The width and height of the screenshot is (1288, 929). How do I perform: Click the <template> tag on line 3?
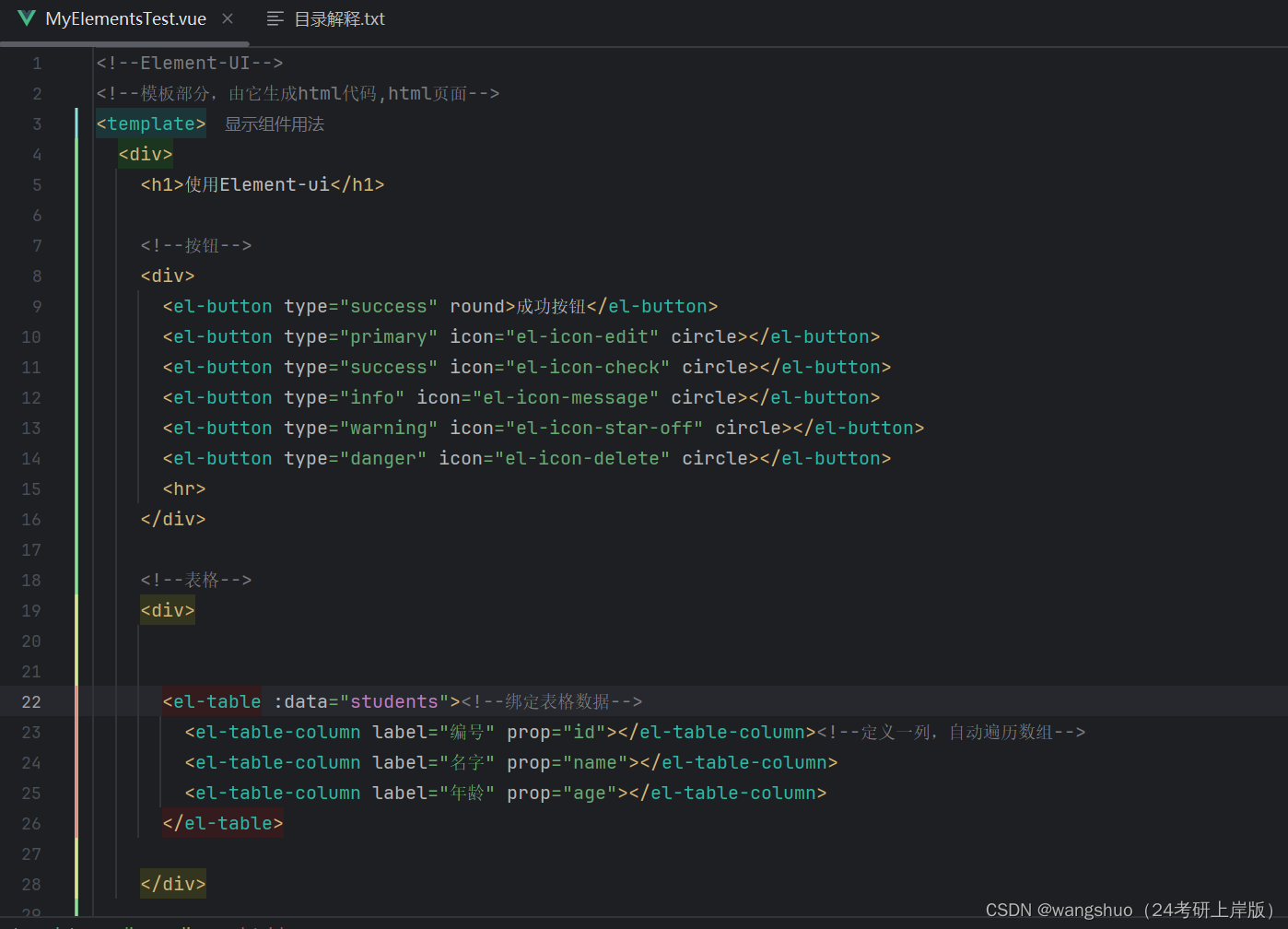coord(151,123)
